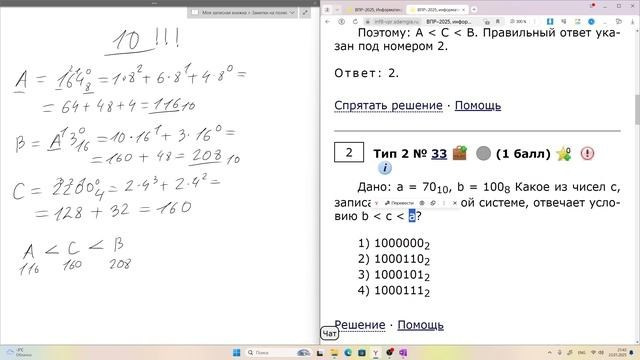This screenshot has width=640, height=360.
Task: Click the gray circle status icon
Action: point(483,154)
